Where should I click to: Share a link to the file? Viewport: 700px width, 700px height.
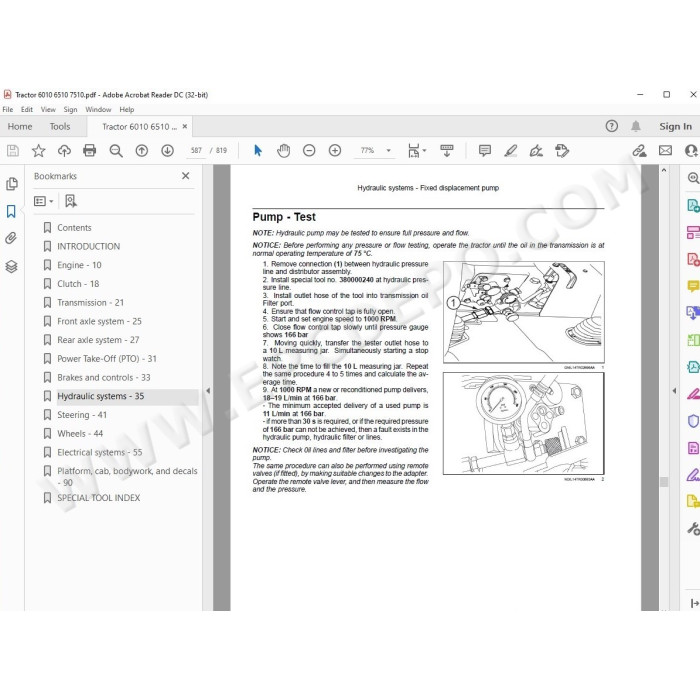tap(639, 151)
